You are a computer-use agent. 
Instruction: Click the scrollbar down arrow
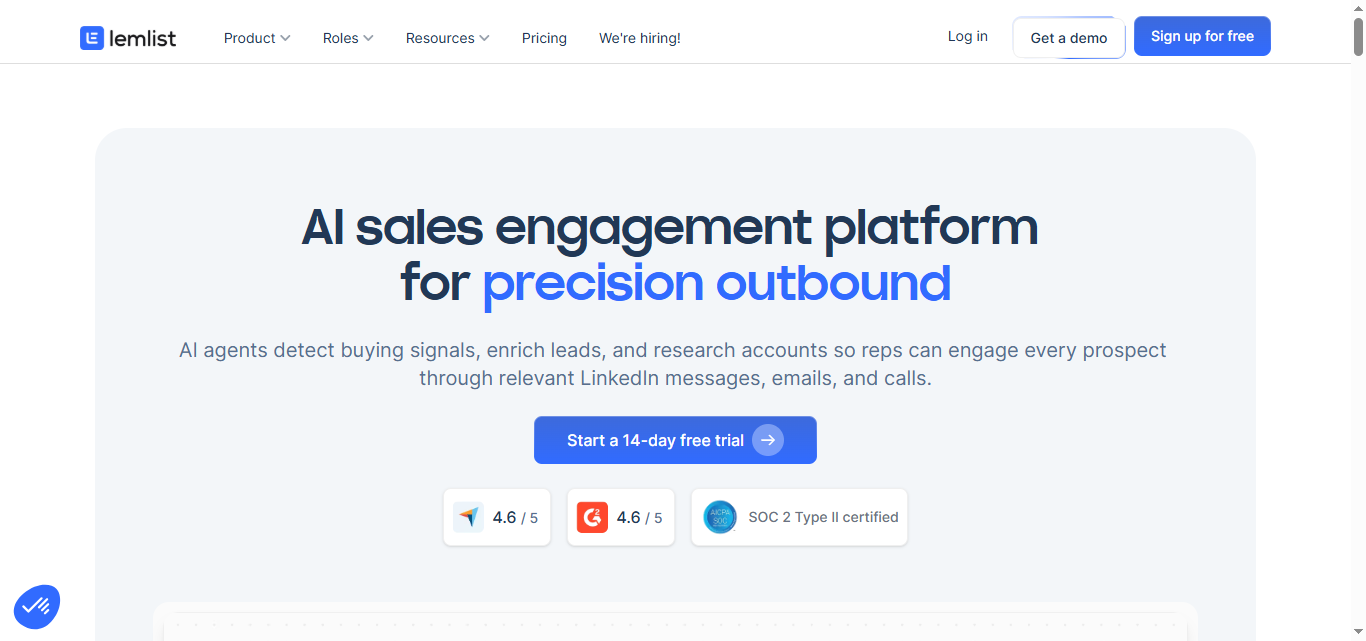tap(1357, 632)
